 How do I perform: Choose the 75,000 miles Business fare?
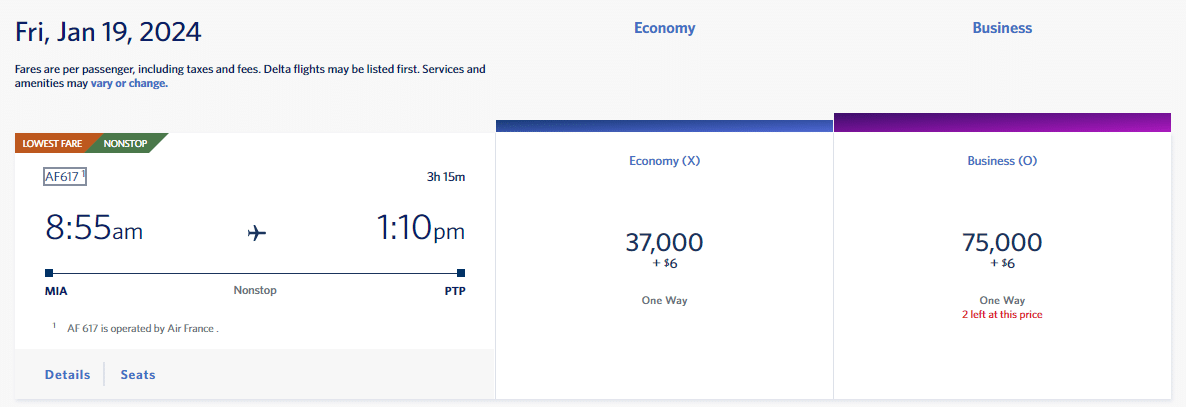[x=1002, y=242]
